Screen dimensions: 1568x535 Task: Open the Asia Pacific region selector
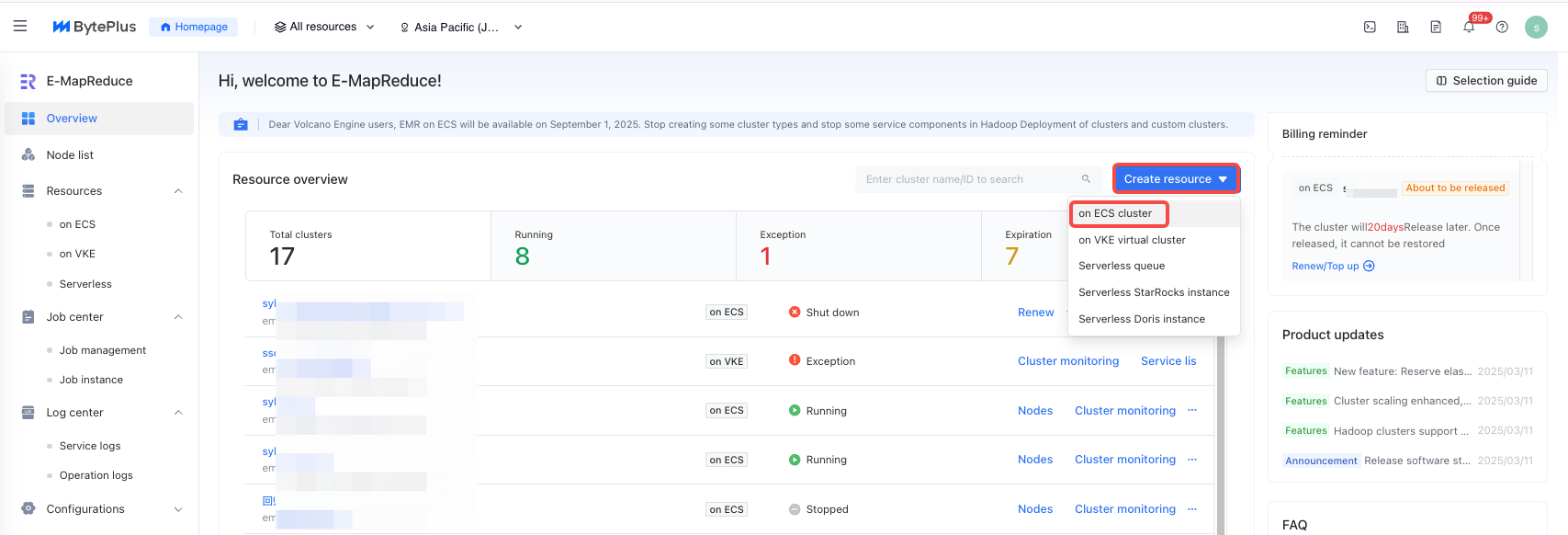(460, 28)
